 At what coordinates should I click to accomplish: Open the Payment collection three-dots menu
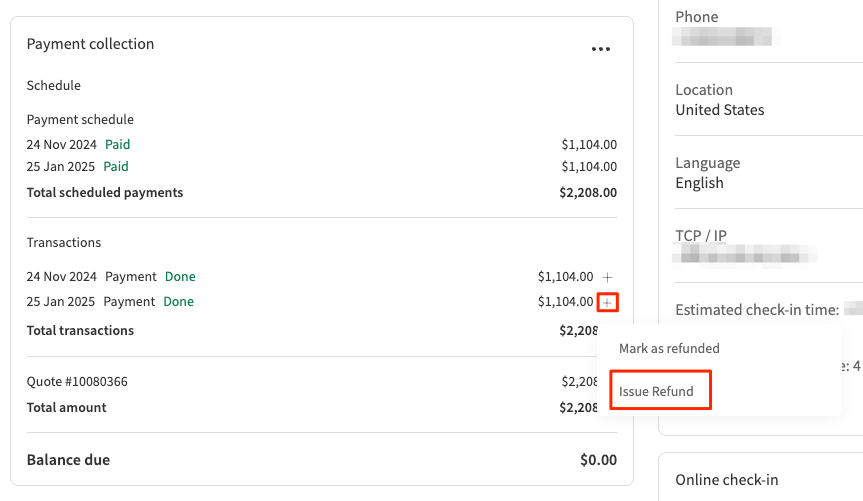(600, 48)
